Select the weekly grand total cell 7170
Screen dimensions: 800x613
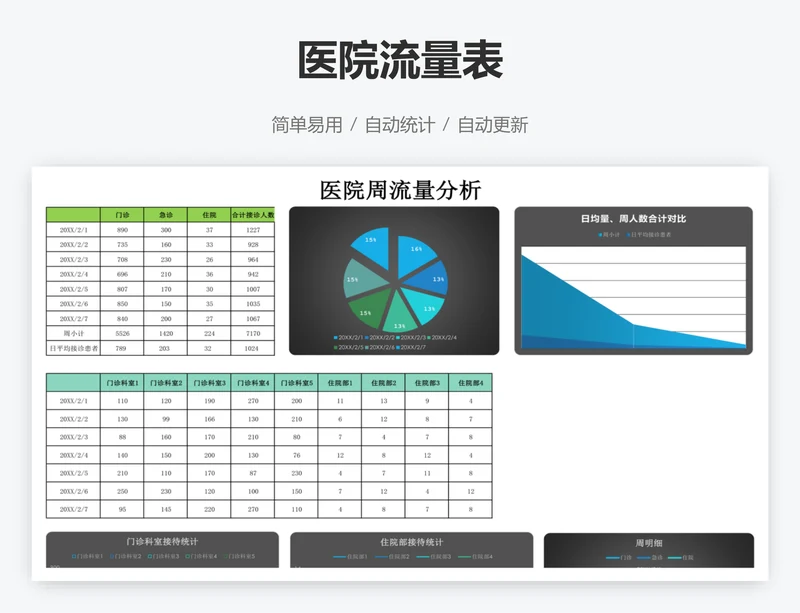click(x=253, y=333)
